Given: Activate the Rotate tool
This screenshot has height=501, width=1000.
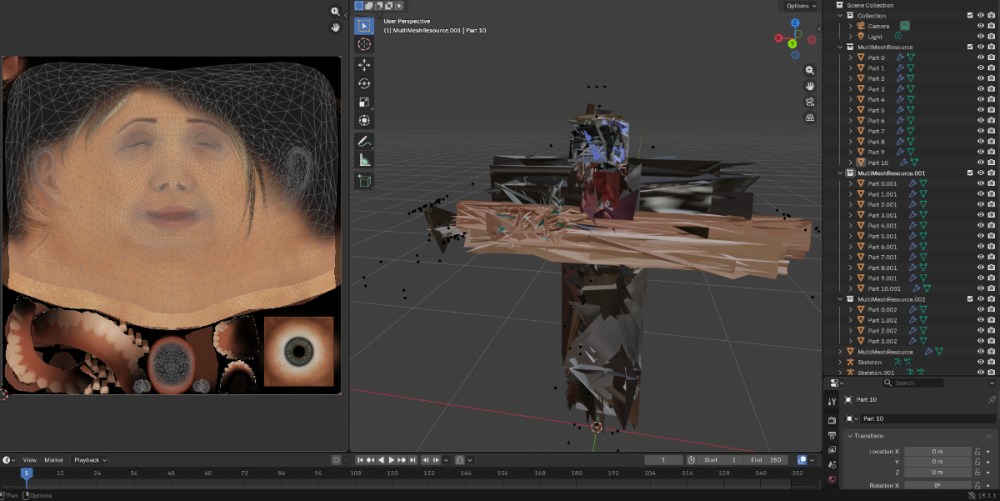Looking at the screenshot, I should coord(364,84).
